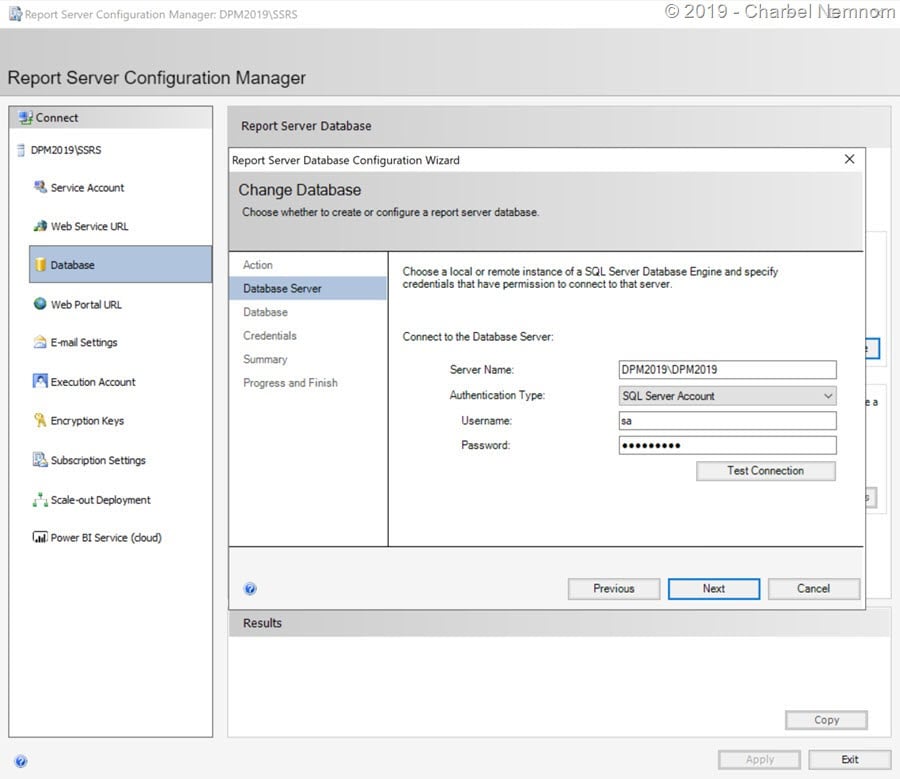Open the Subscription Settings page

point(98,460)
